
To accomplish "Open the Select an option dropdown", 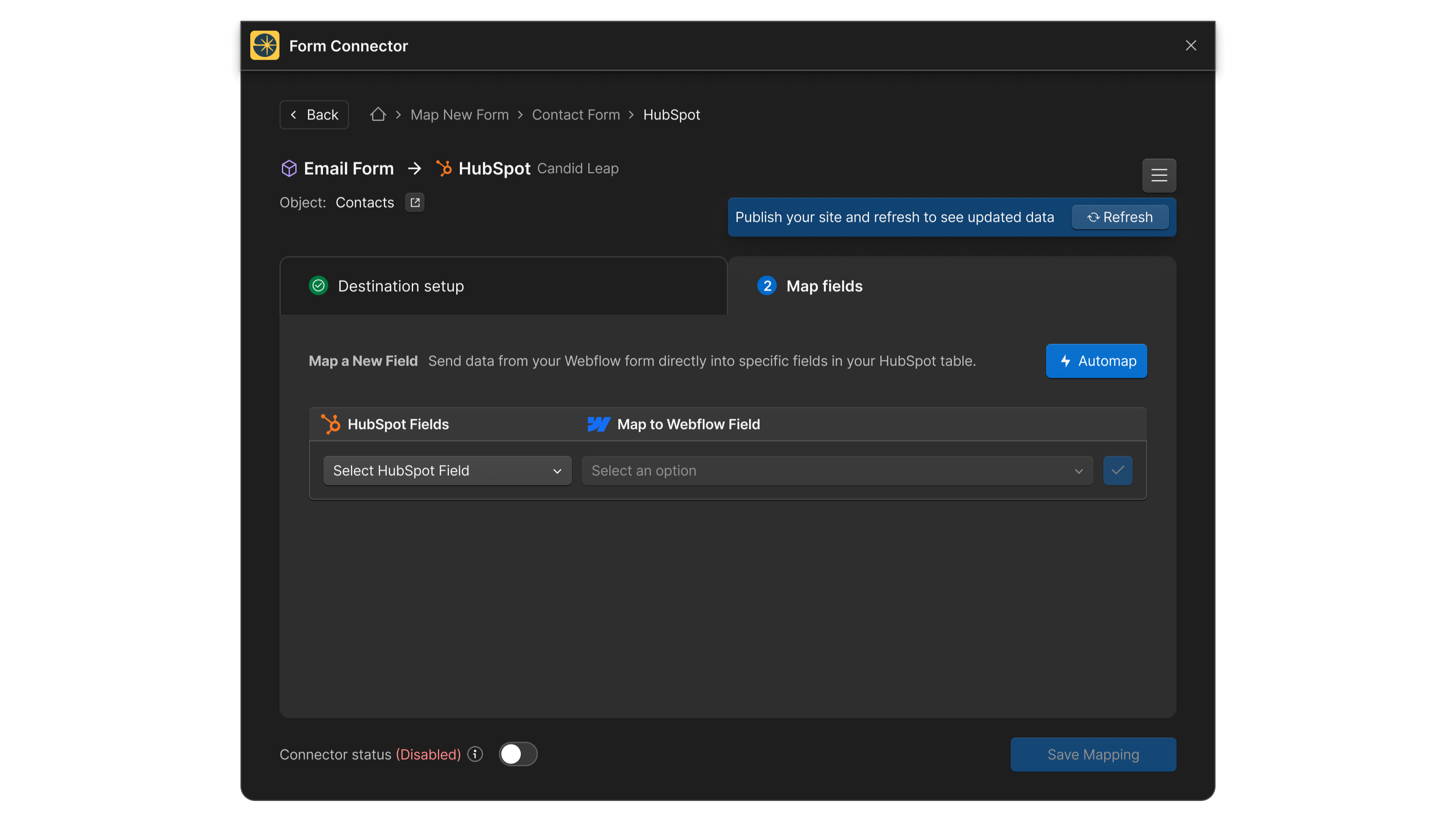I will 836,470.
